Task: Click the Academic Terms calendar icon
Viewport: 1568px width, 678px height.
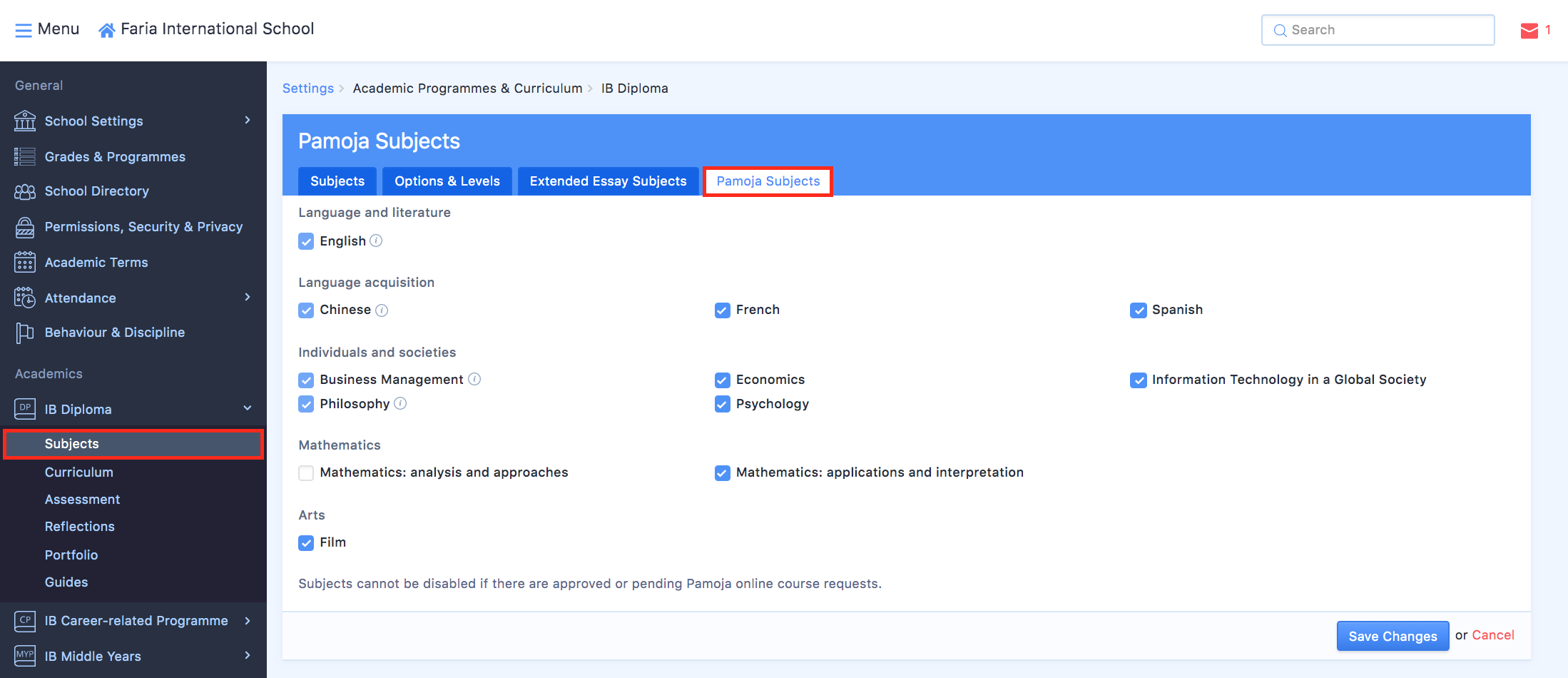Action: click(x=25, y=263)
